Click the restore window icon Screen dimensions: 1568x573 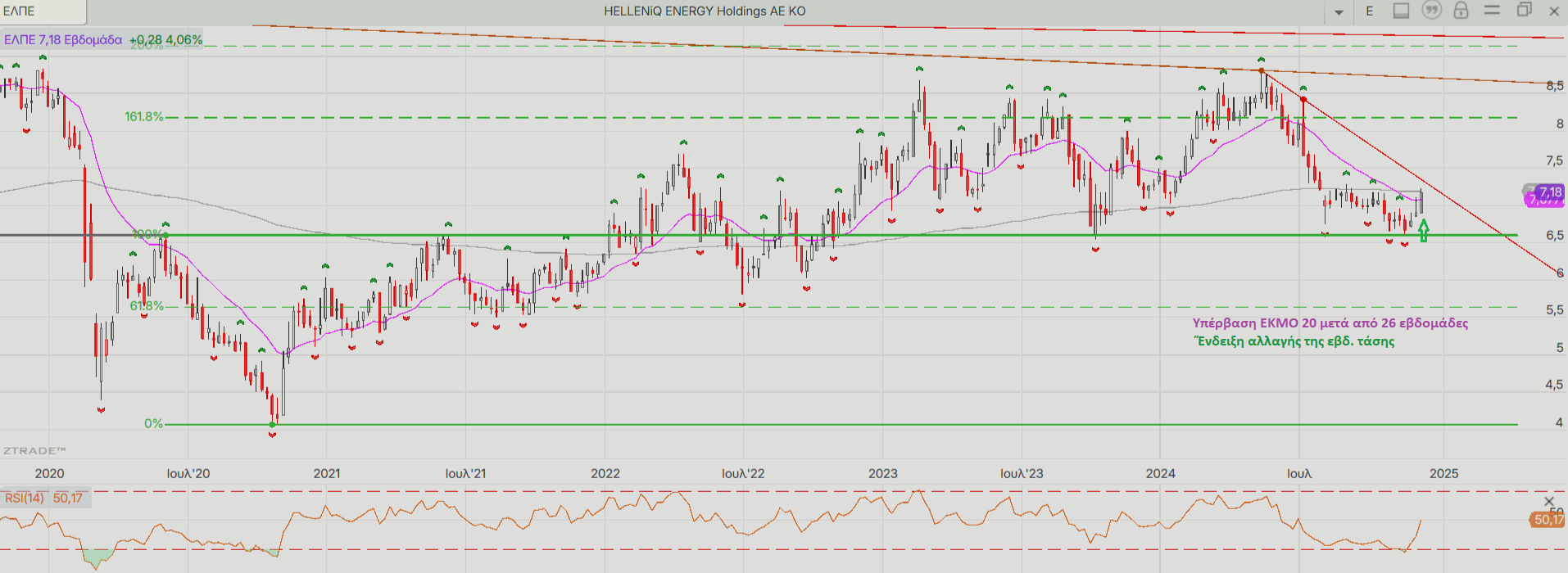pos(1524,10)
